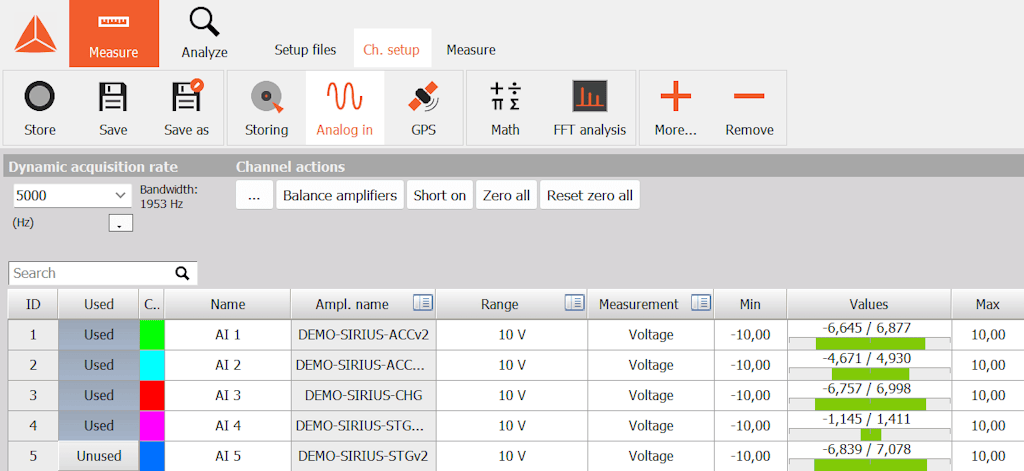The image size is (1024, 471).
Task: Open the Storing settings icon
Action: (266, 97)
